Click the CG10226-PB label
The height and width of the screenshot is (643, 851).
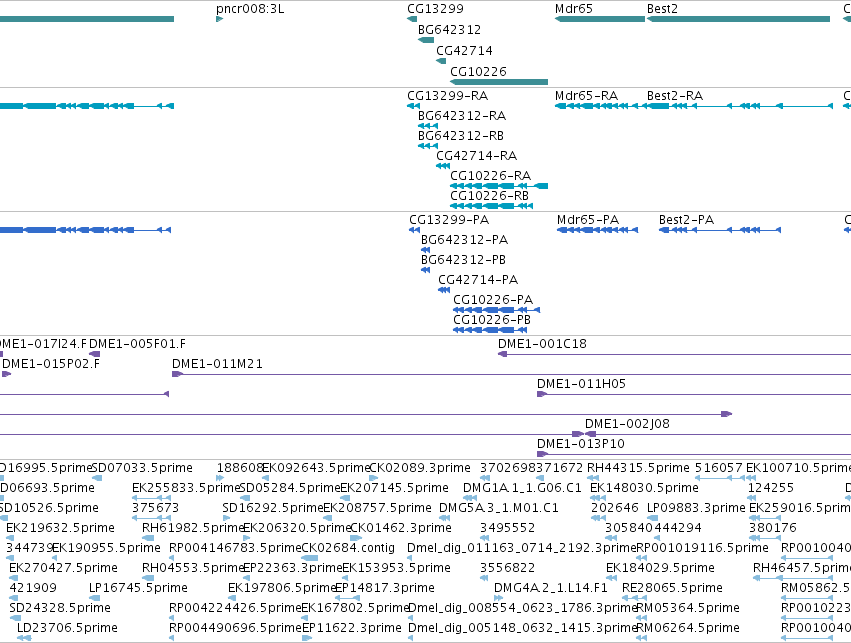click(492, 320)
